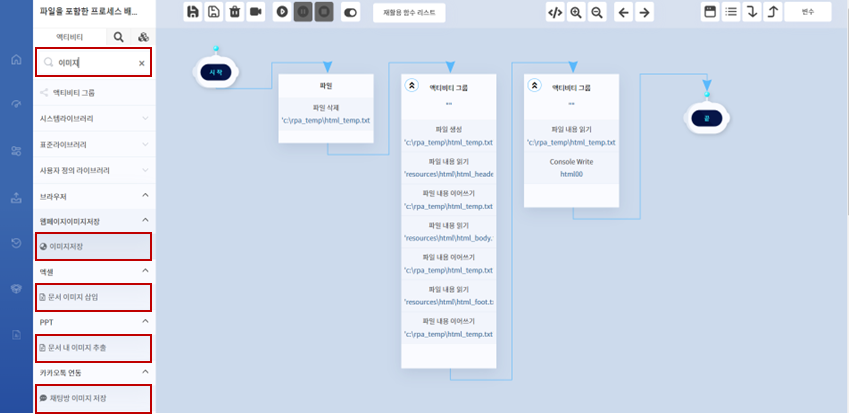The image size is (849, 414).
Task: Open the history clock sidebar icon
Action: click(x=16, y=244)
